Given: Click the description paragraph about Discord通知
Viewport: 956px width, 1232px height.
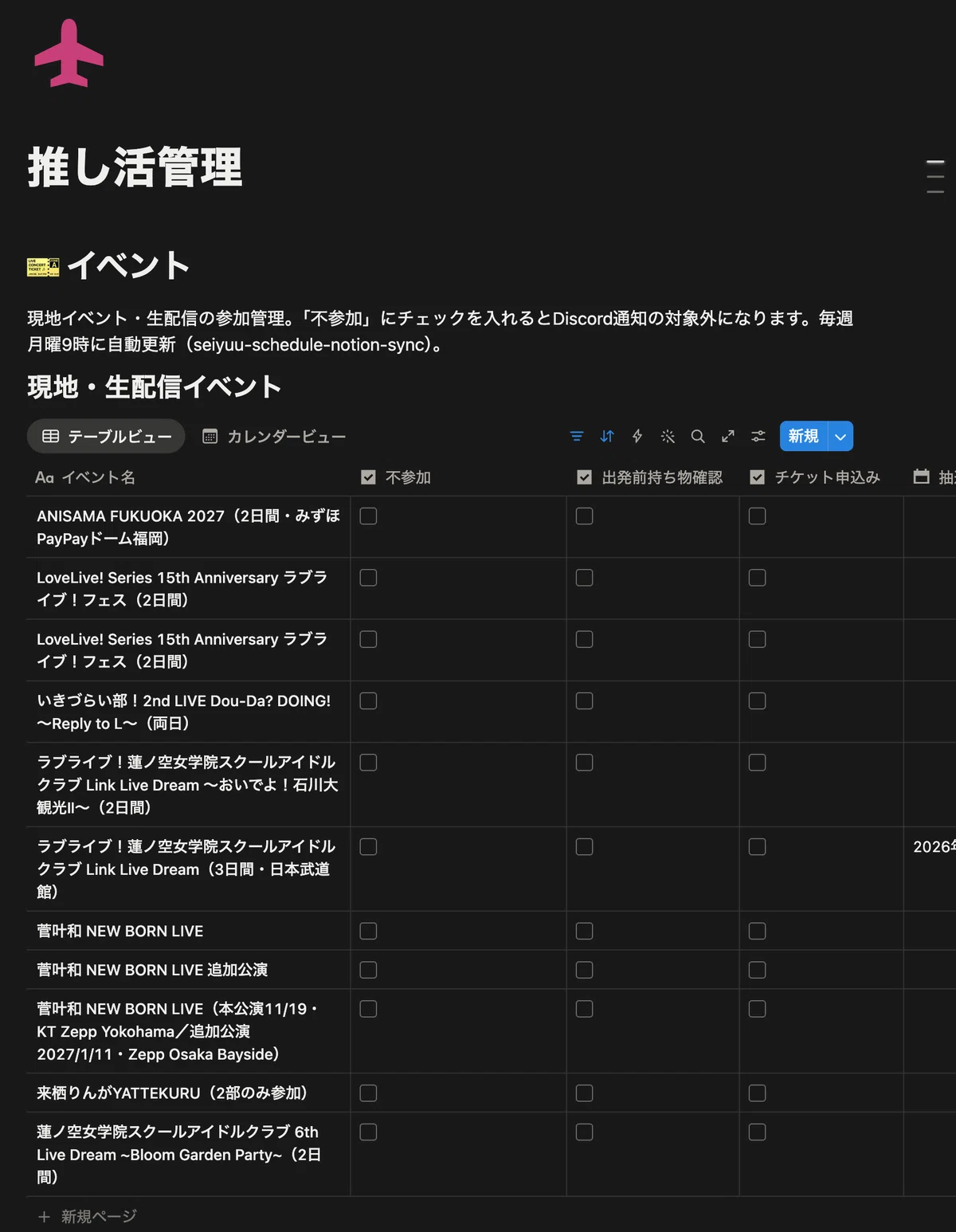Looking at the screenshot, I should [440, 331].
